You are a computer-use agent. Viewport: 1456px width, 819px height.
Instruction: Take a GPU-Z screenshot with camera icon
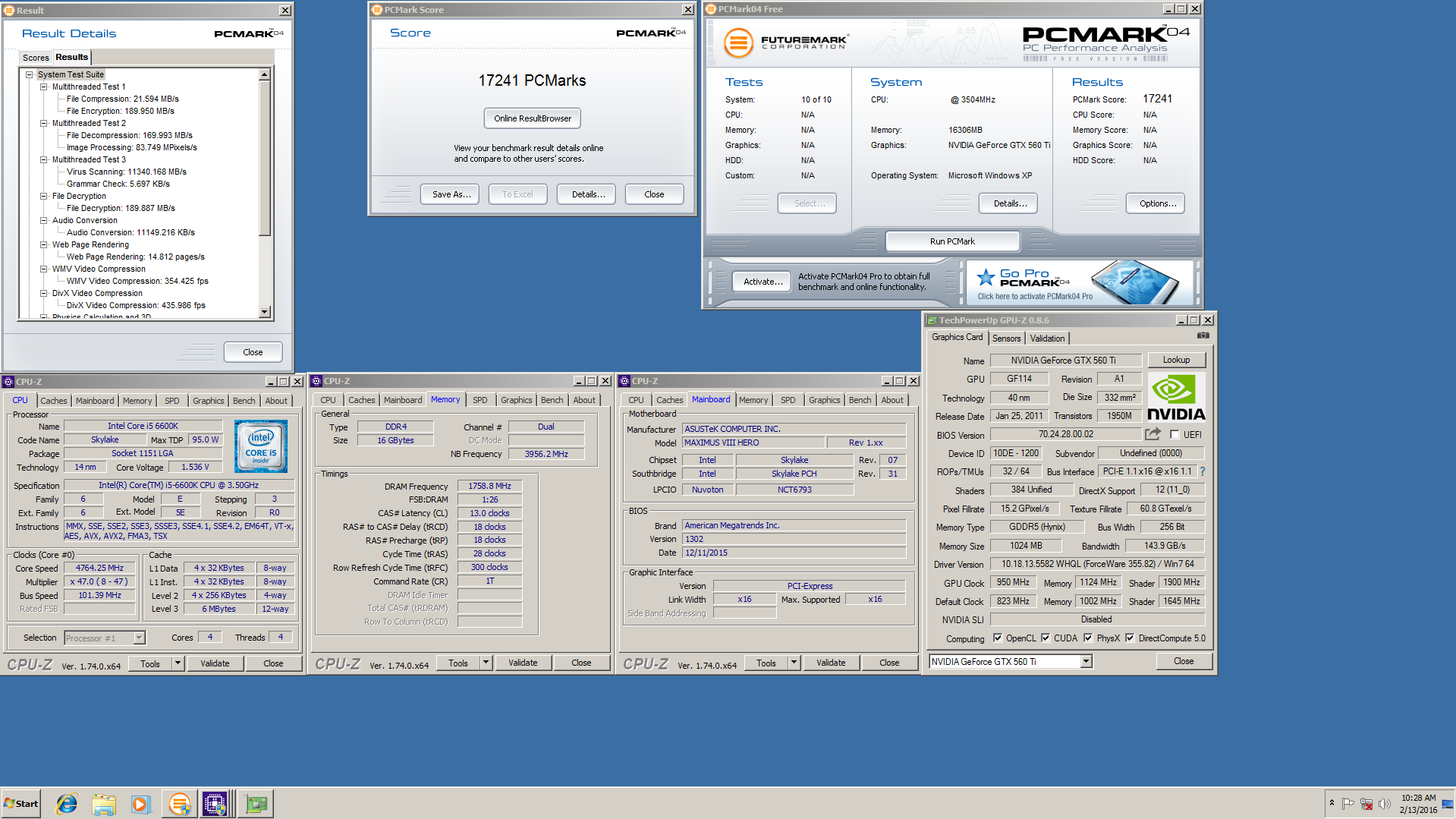(1203, 335)
